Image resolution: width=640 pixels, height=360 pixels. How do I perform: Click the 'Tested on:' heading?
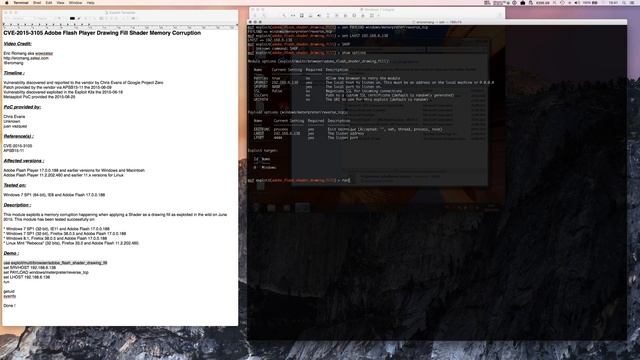[x=15, y=185]
